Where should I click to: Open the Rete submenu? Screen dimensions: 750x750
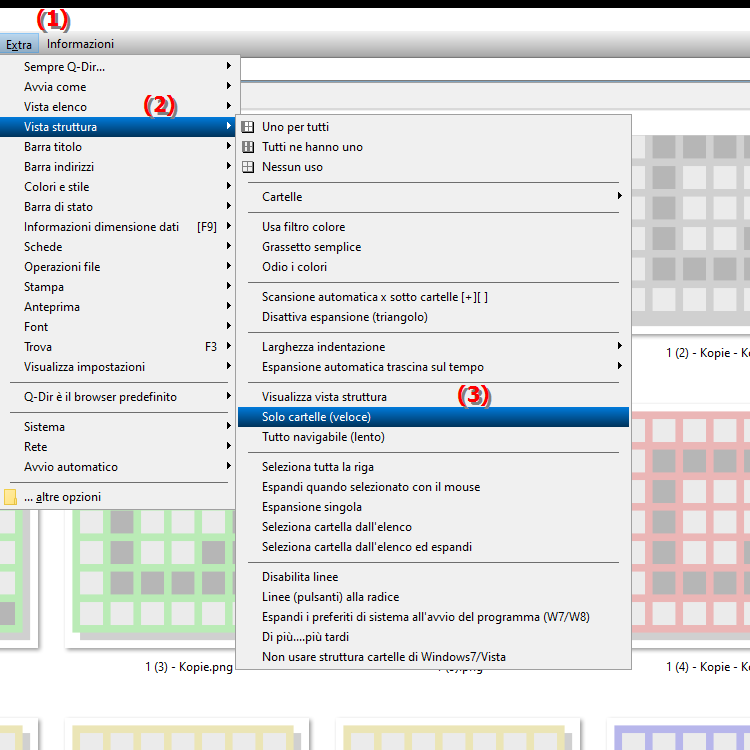pyautogui.click(x=118, y=447)
